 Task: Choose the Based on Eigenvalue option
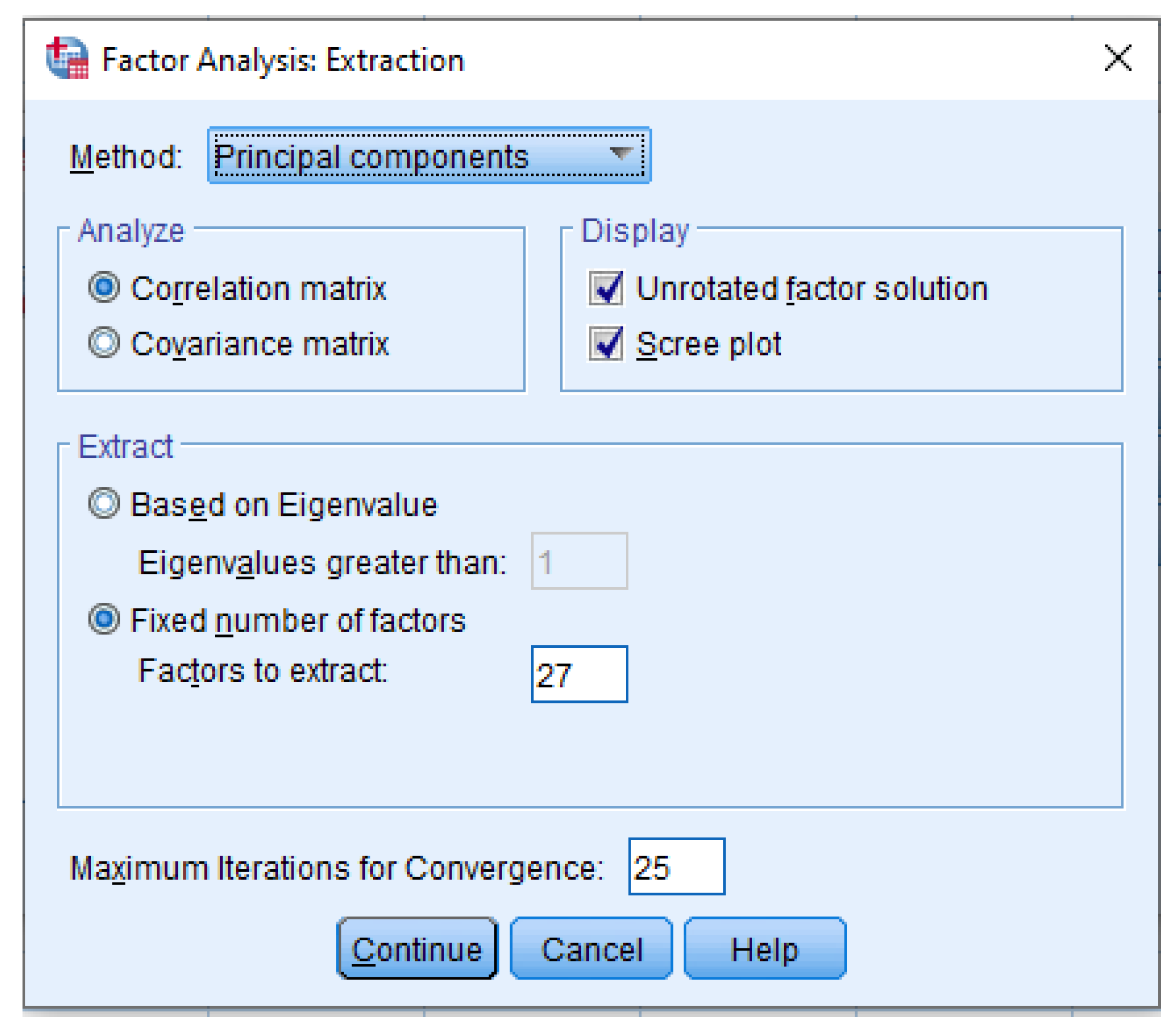click(x=104, y=504)
